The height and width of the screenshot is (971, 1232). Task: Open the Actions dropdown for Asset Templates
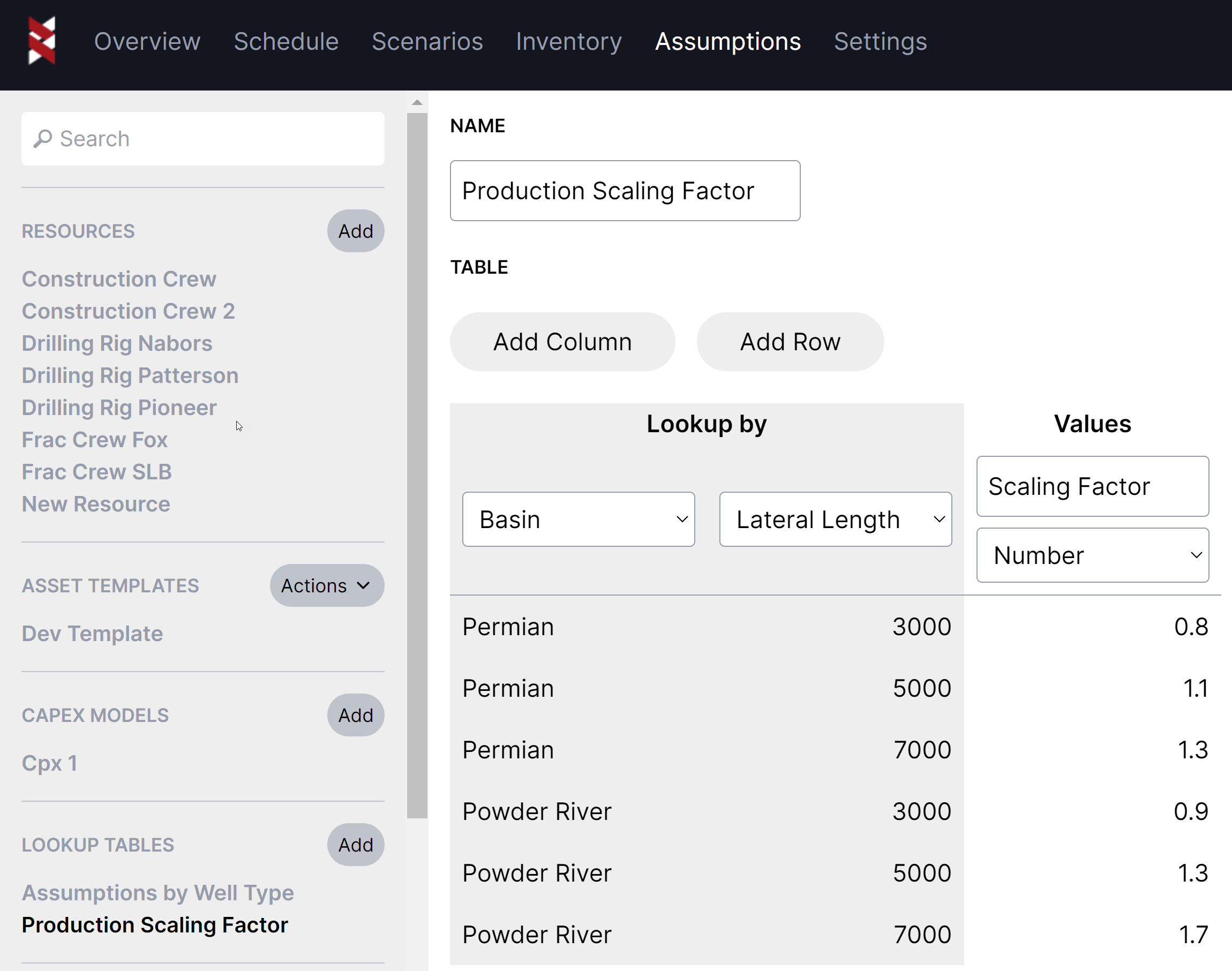tap(326, 585)
